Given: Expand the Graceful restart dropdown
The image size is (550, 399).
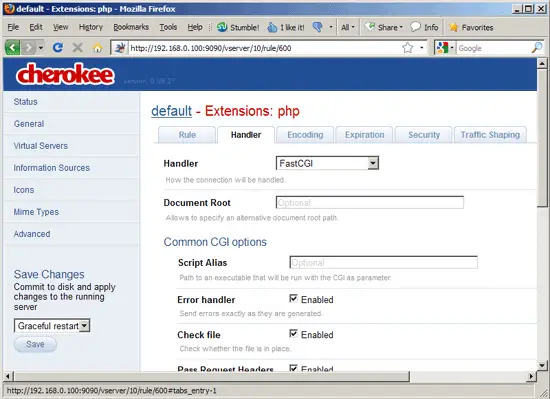Looking at the screenshot, I should coord(52,326).
